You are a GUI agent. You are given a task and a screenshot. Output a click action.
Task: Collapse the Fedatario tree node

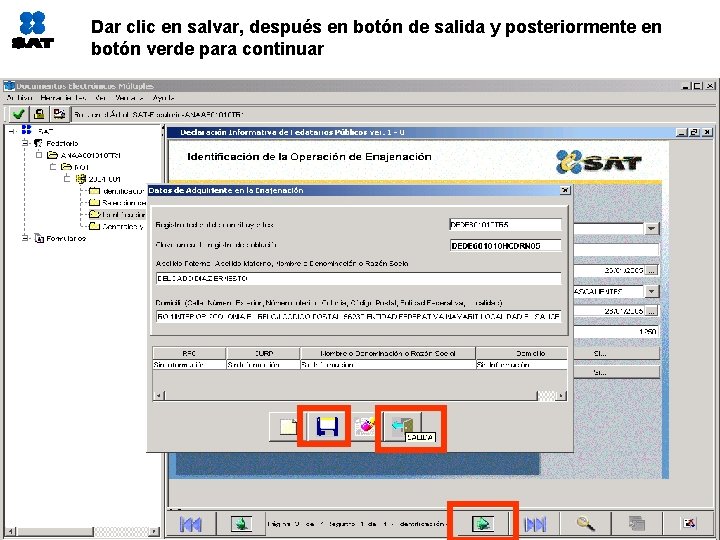25,143
